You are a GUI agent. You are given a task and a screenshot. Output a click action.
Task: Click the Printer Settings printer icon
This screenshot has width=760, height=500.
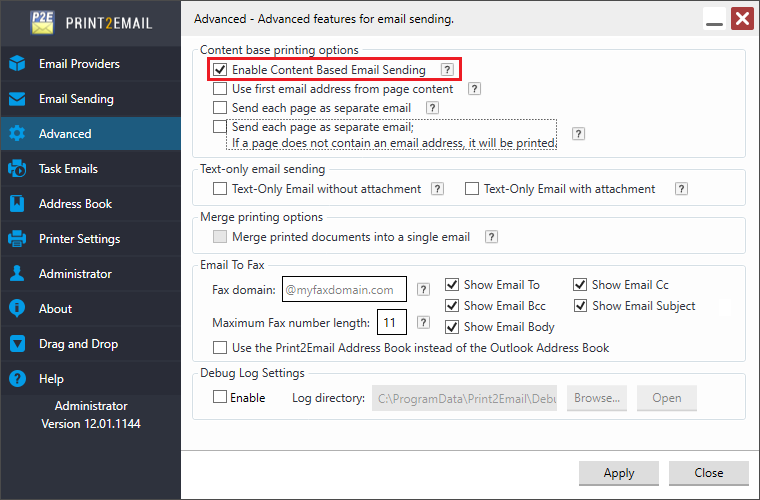click(x=17, y=238)
